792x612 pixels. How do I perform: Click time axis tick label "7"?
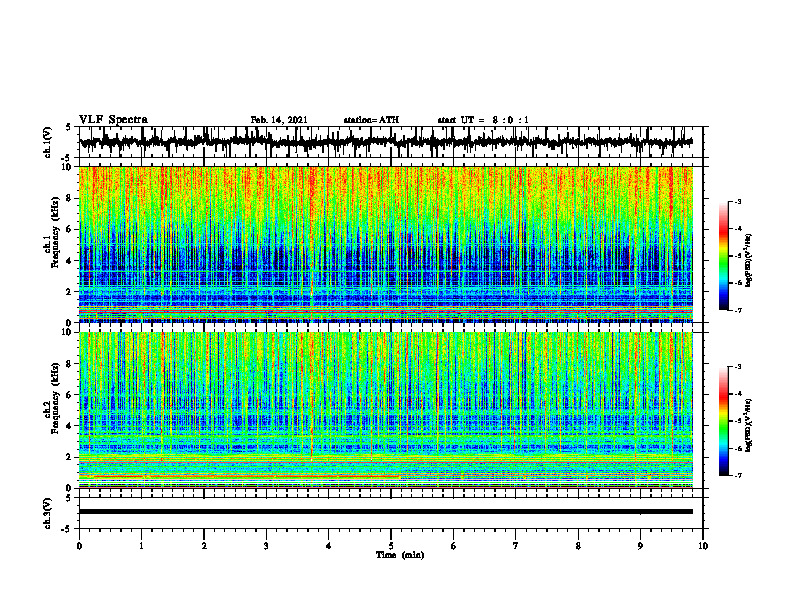click(x=516, y=546)
